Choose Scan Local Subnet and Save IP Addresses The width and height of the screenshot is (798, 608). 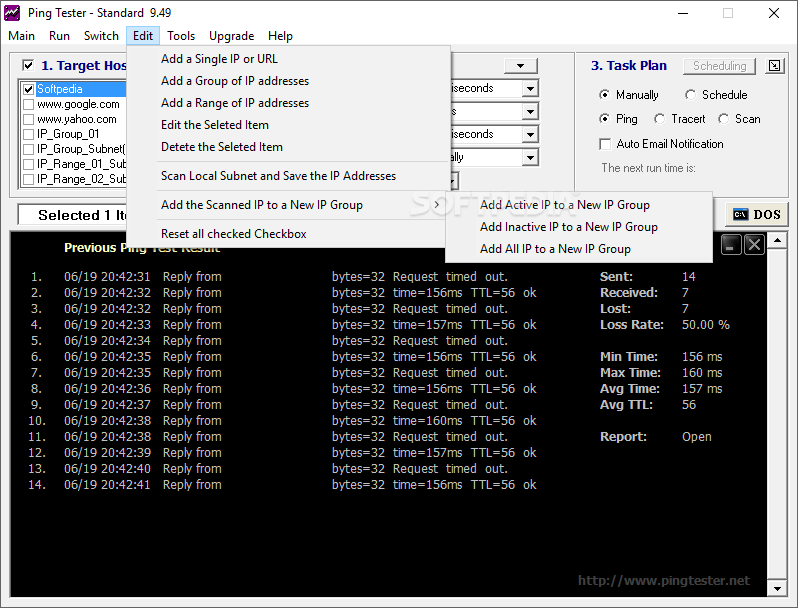[288, 176]
